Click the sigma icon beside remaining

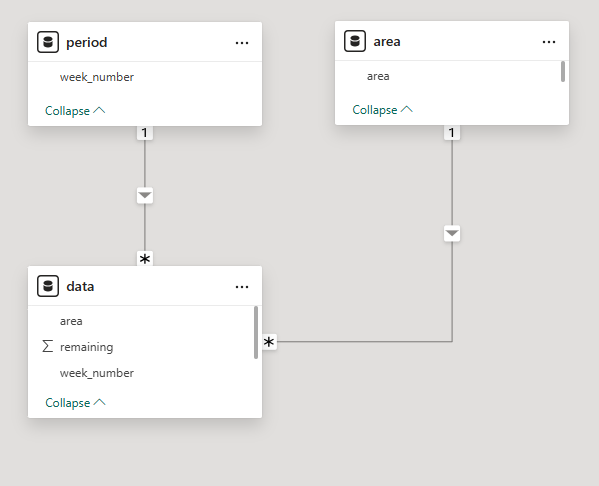[x=47, y=347]
